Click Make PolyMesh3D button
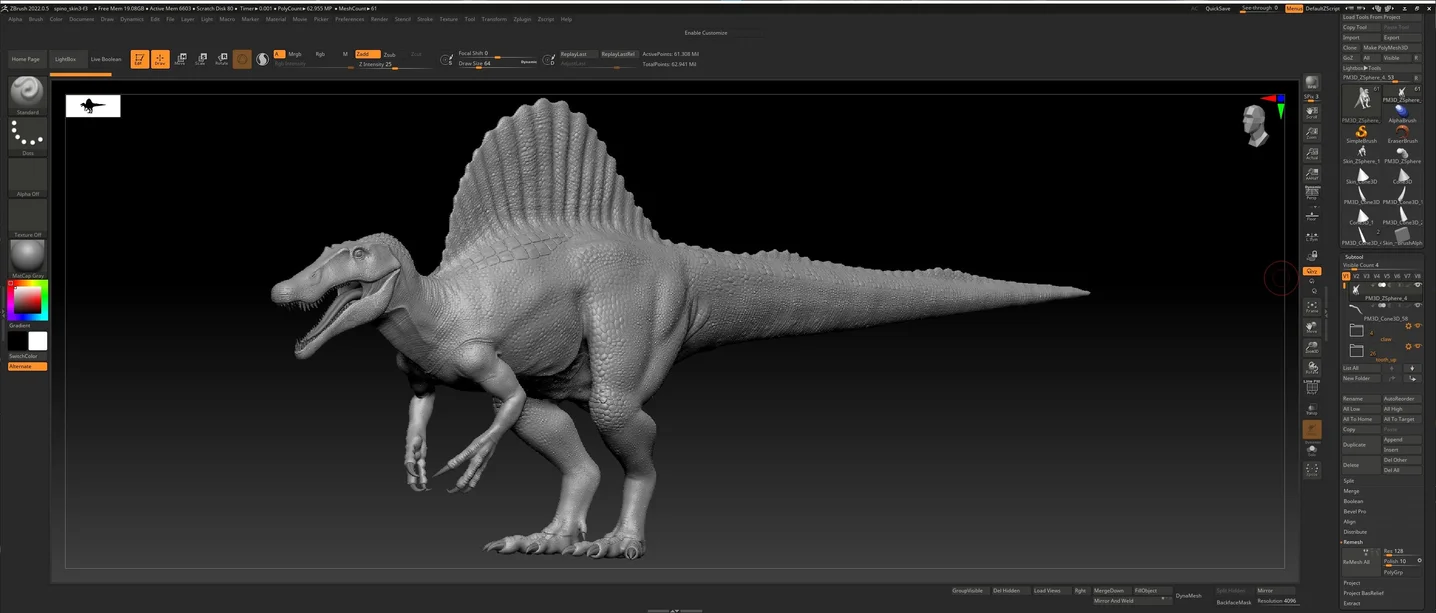 (x=1391, y=47)
